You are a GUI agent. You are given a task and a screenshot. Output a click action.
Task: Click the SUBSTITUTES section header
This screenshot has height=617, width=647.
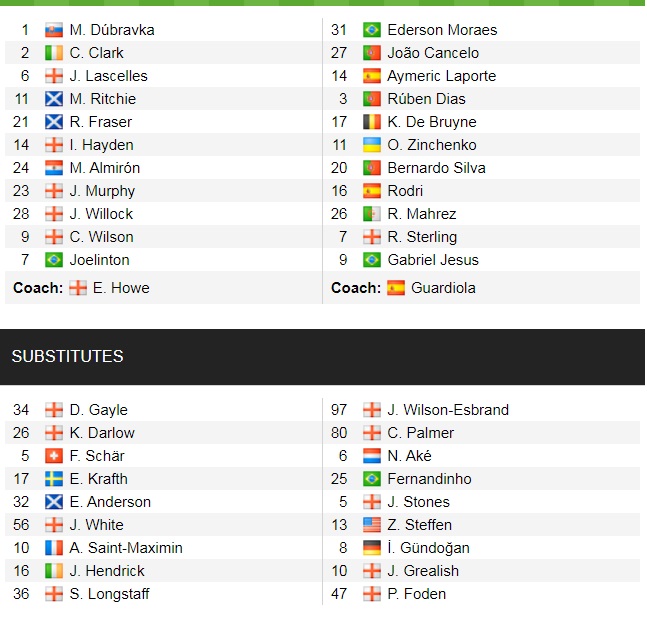tap(68, 356)
